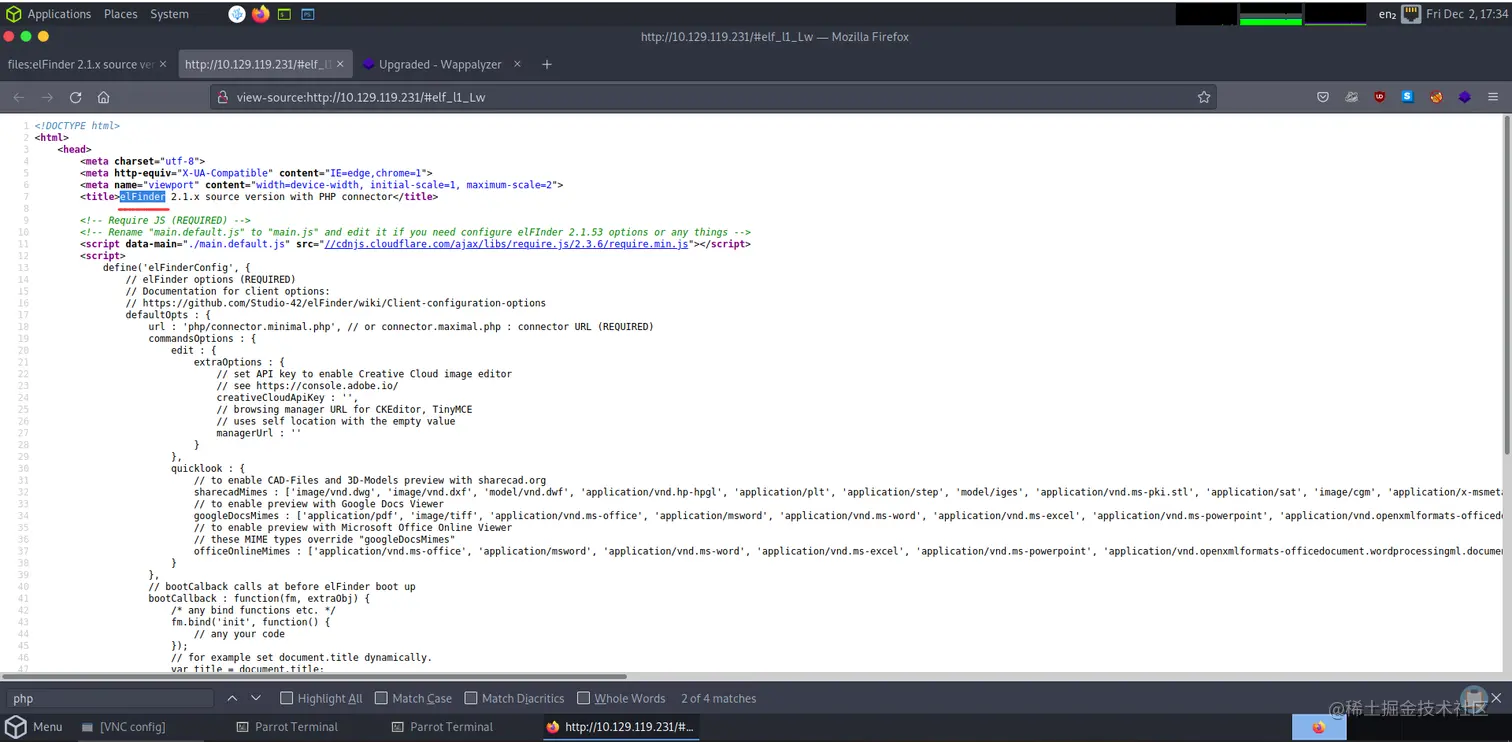
Task: Launch Firefox from the top panel
Action: [x=261, y=14]
